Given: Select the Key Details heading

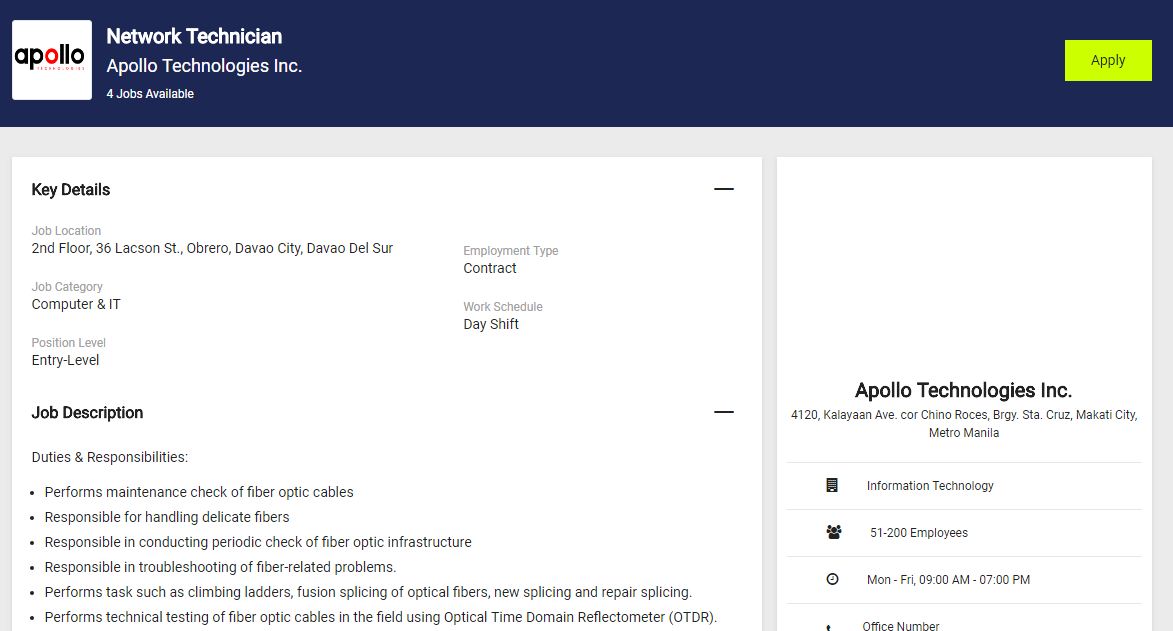Looking at the screenshot, I should (x=70, y=189).
